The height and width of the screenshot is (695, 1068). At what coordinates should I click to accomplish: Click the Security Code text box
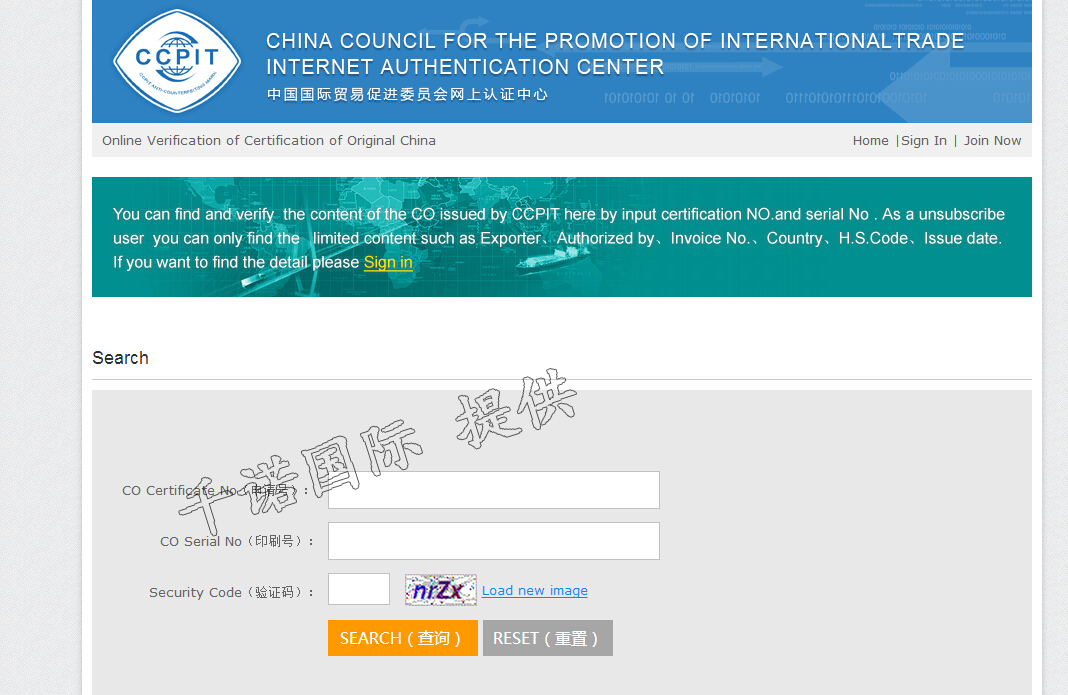tap(358, 589)
